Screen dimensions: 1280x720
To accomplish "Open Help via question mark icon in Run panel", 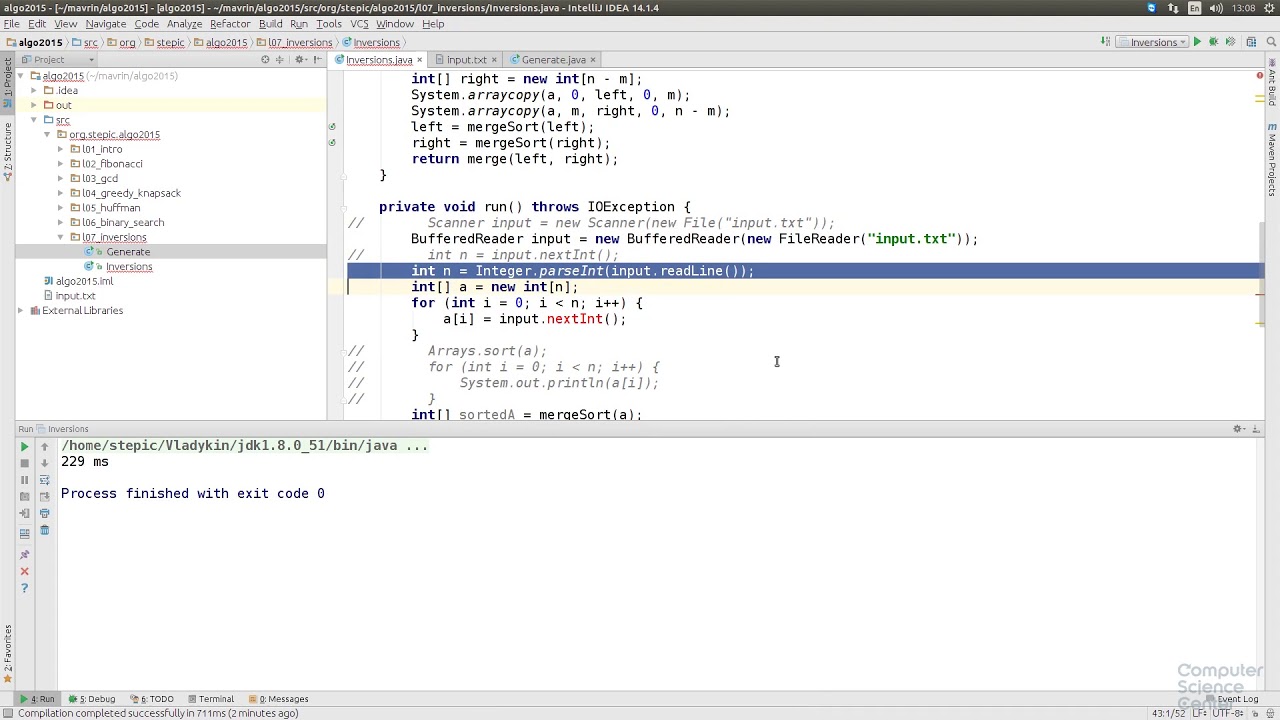I will point(24,588).
